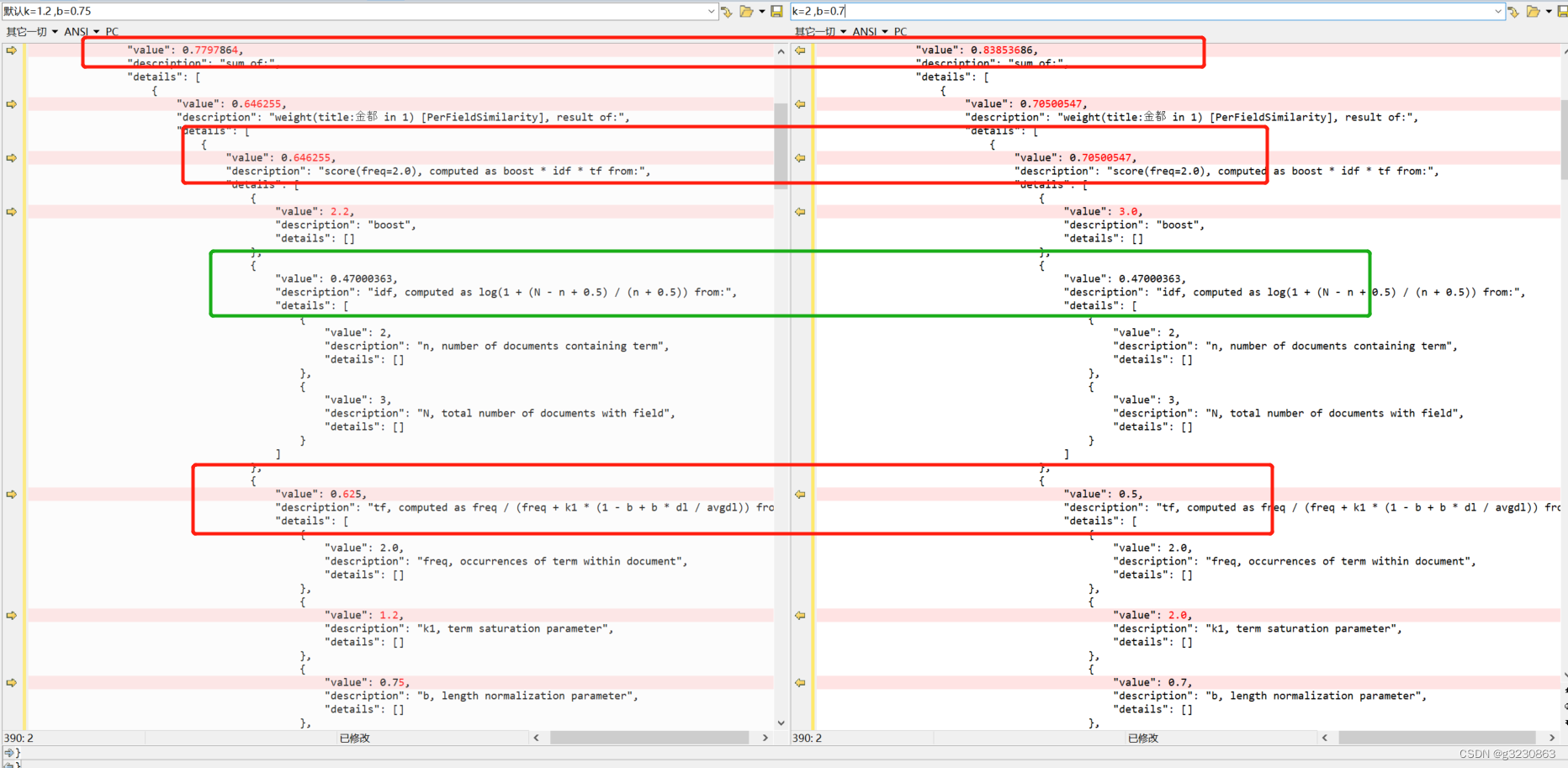Click PC line-ending label in right pane
Image resolution: width=1568 pixels, height=768 pixels.
[900, 31]
